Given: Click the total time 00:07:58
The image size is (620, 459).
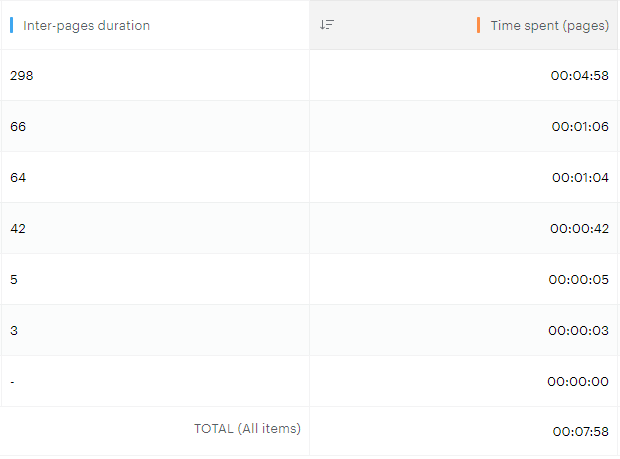Looking at the screenshot, I should 580,432.
